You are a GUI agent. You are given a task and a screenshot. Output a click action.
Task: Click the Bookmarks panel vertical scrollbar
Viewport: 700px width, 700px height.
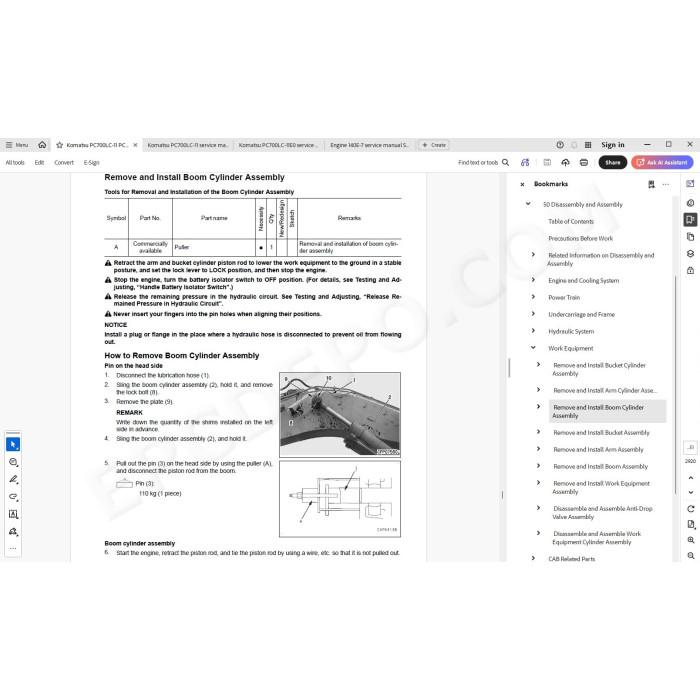[675, 384]
